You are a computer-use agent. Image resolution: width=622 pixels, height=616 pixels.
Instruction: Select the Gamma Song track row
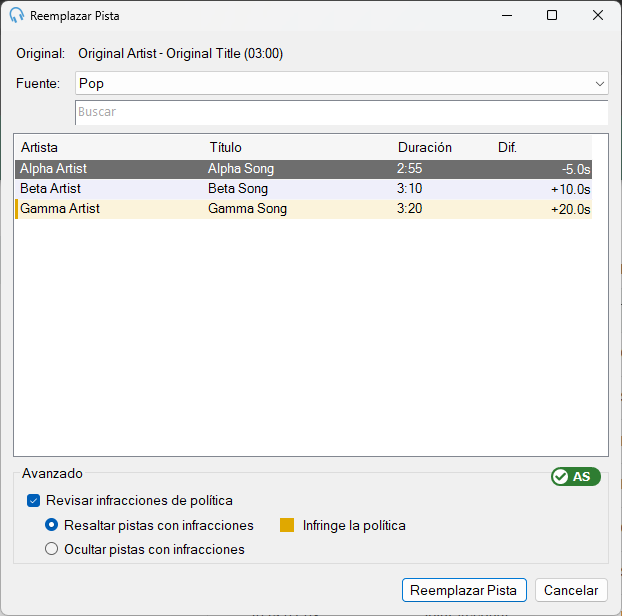[303, 209]
